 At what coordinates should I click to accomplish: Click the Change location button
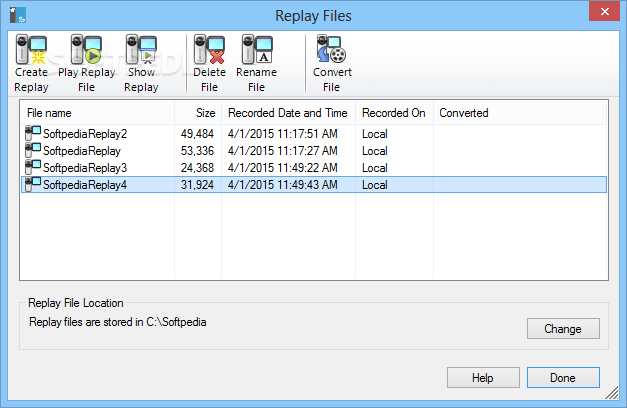click(563, 328)
